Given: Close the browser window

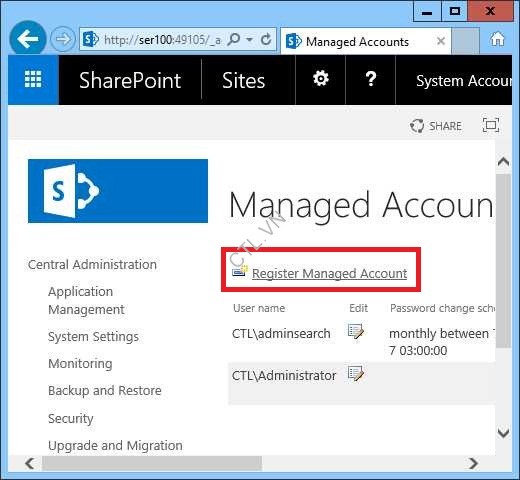Looking at the screenshot, I should 490,11.
